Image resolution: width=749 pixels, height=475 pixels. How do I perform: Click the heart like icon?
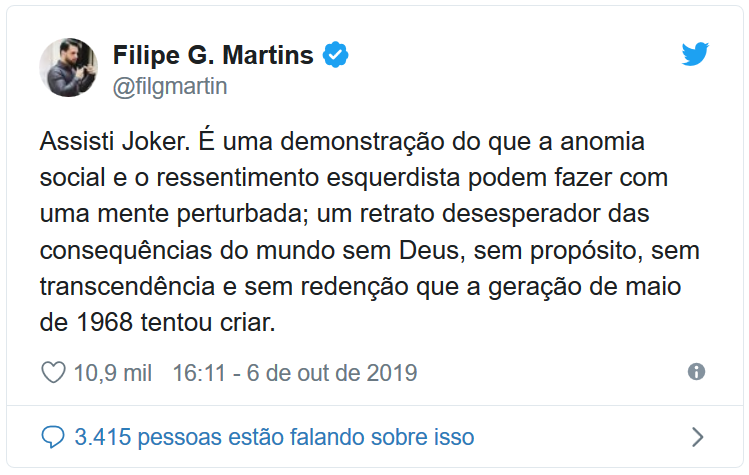tap(54, 373)
